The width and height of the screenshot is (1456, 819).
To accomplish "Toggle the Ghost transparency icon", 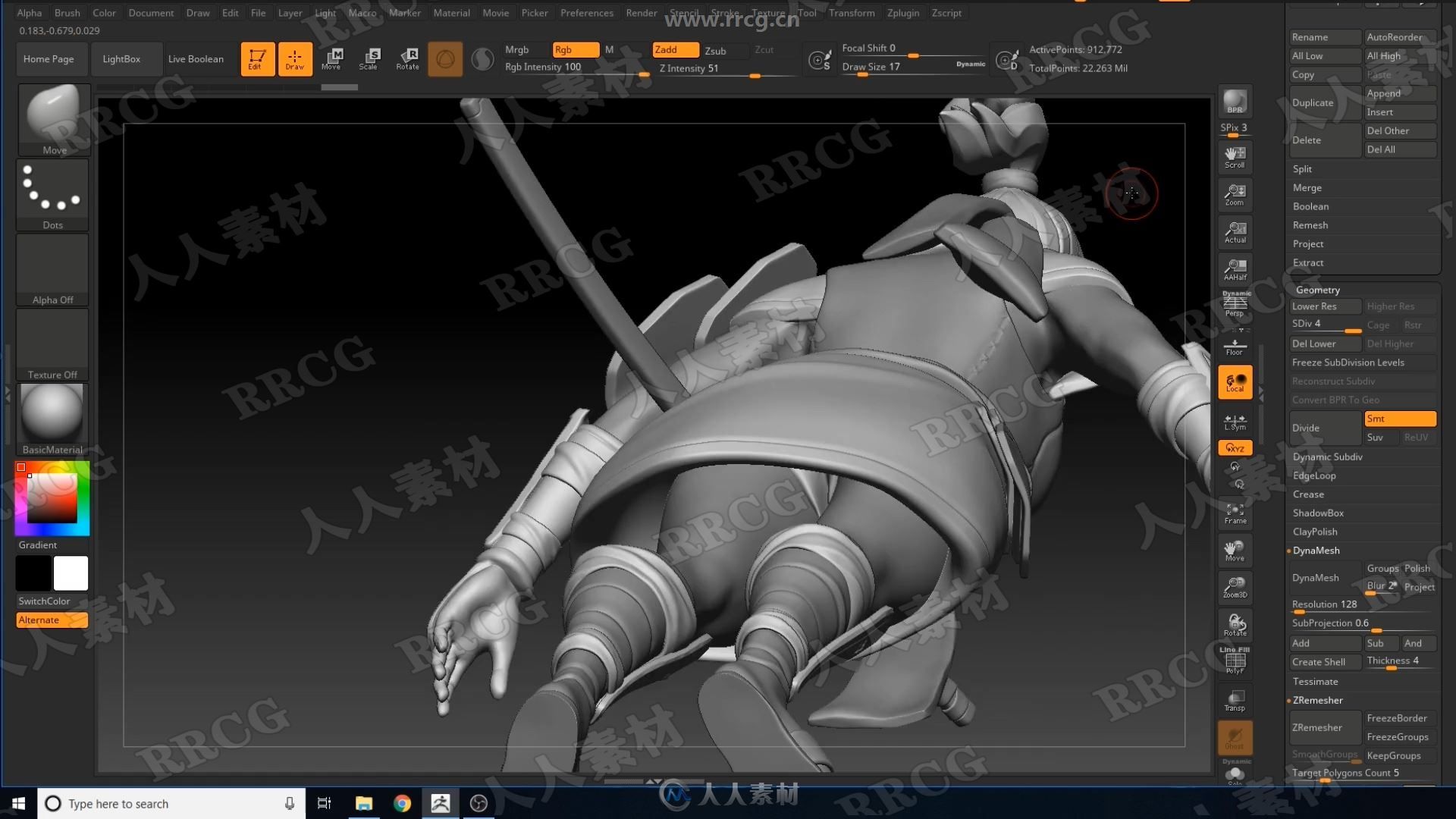I will click(1235, 737).
